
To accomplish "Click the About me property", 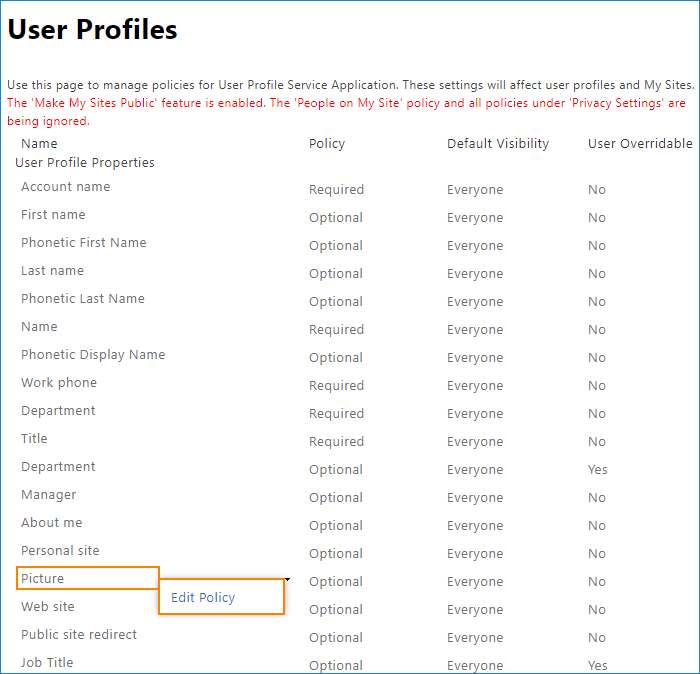I will tap(51, 522).
